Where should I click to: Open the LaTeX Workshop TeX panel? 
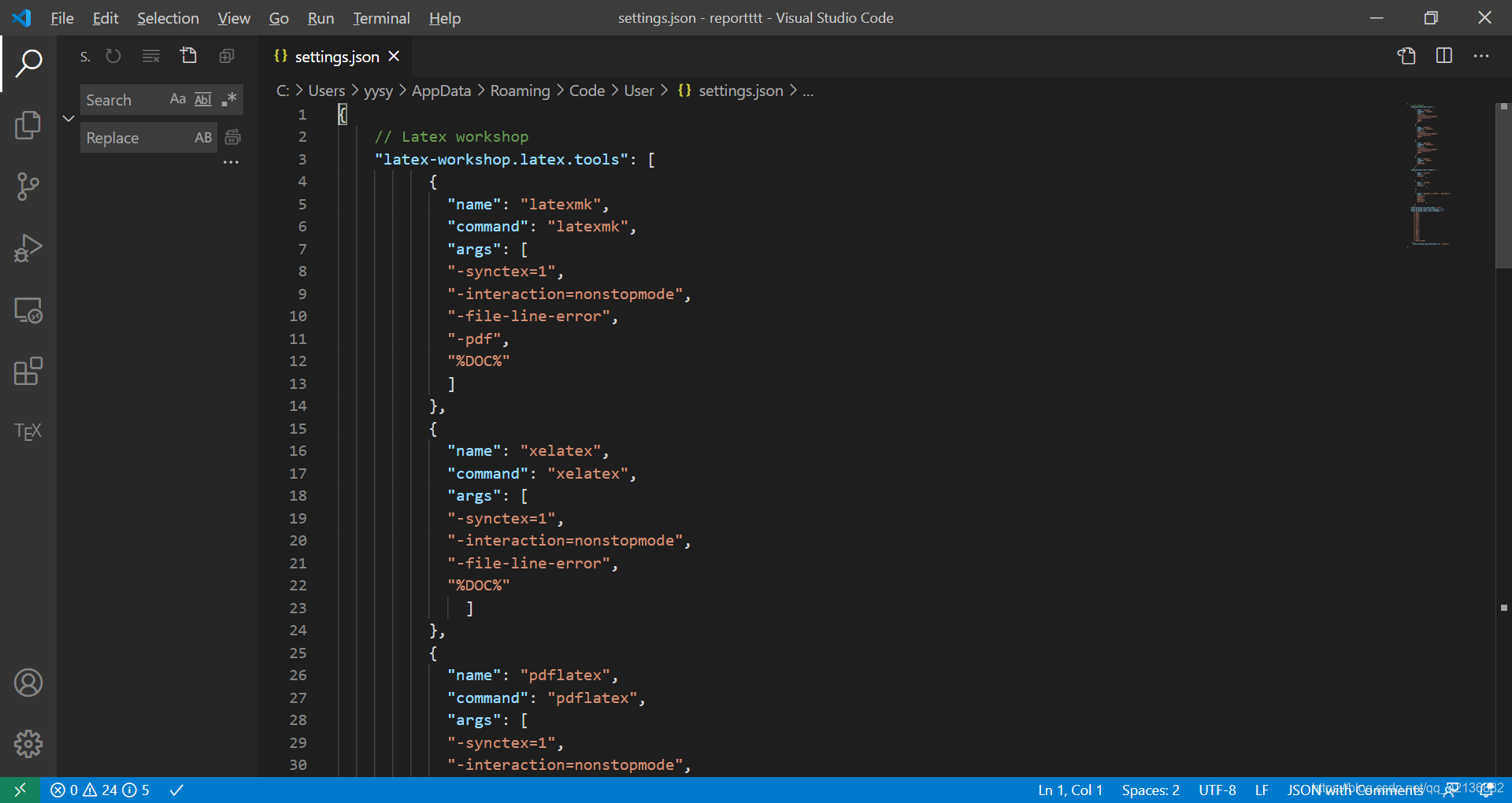point(28,431)
